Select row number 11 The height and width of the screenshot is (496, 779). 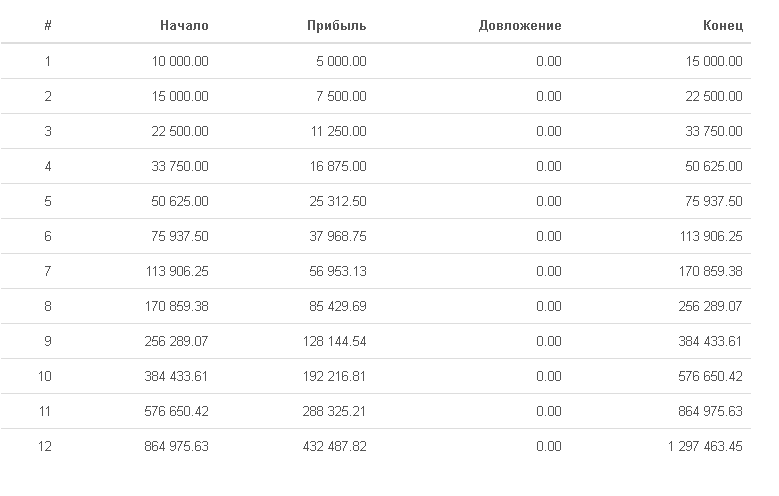(x=46, y=411)
